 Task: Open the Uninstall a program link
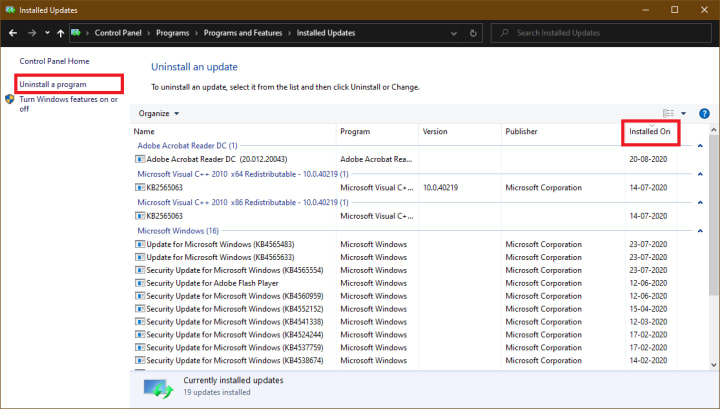coord(53,84)
